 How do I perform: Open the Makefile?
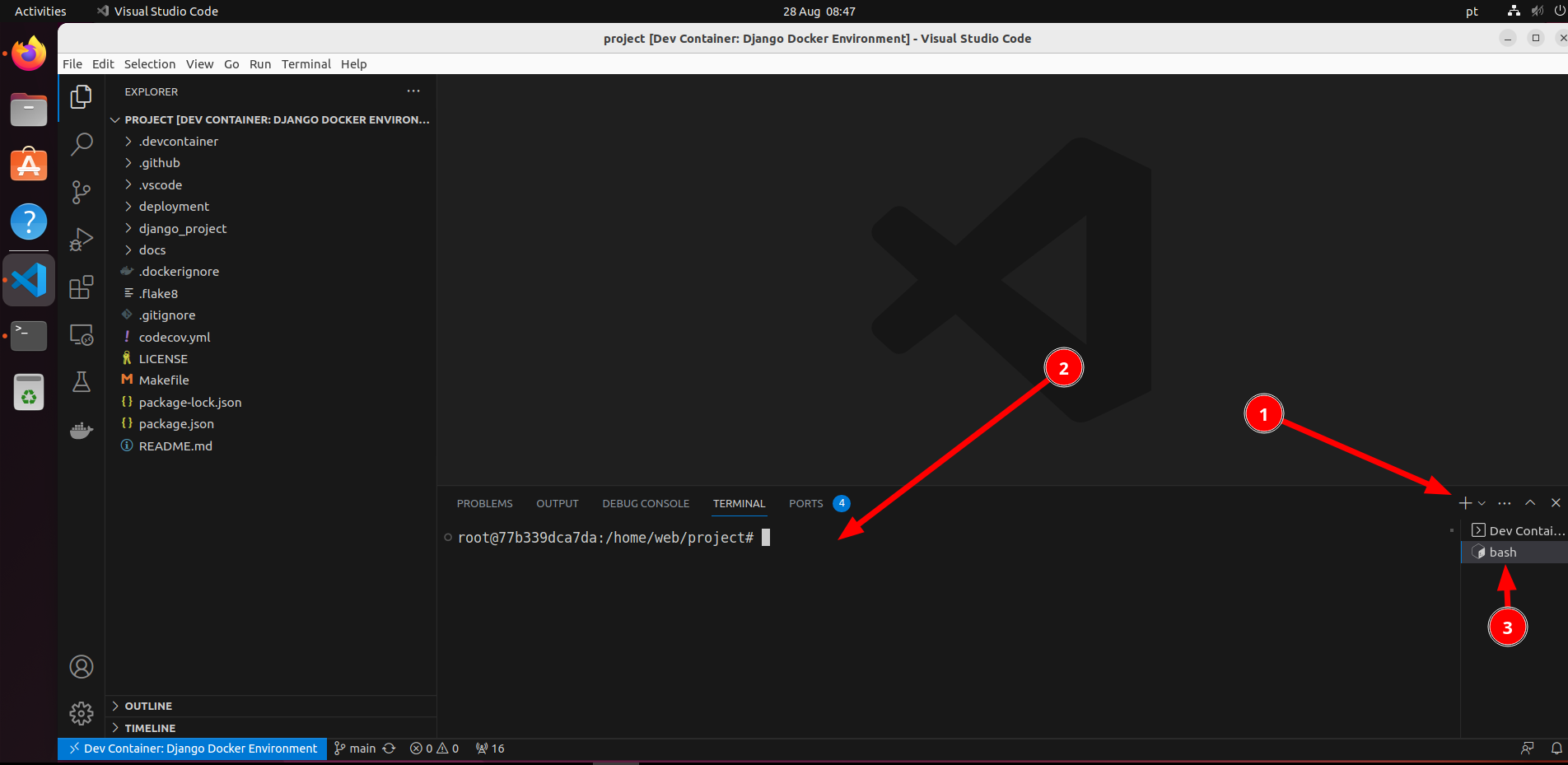point(271,380)
